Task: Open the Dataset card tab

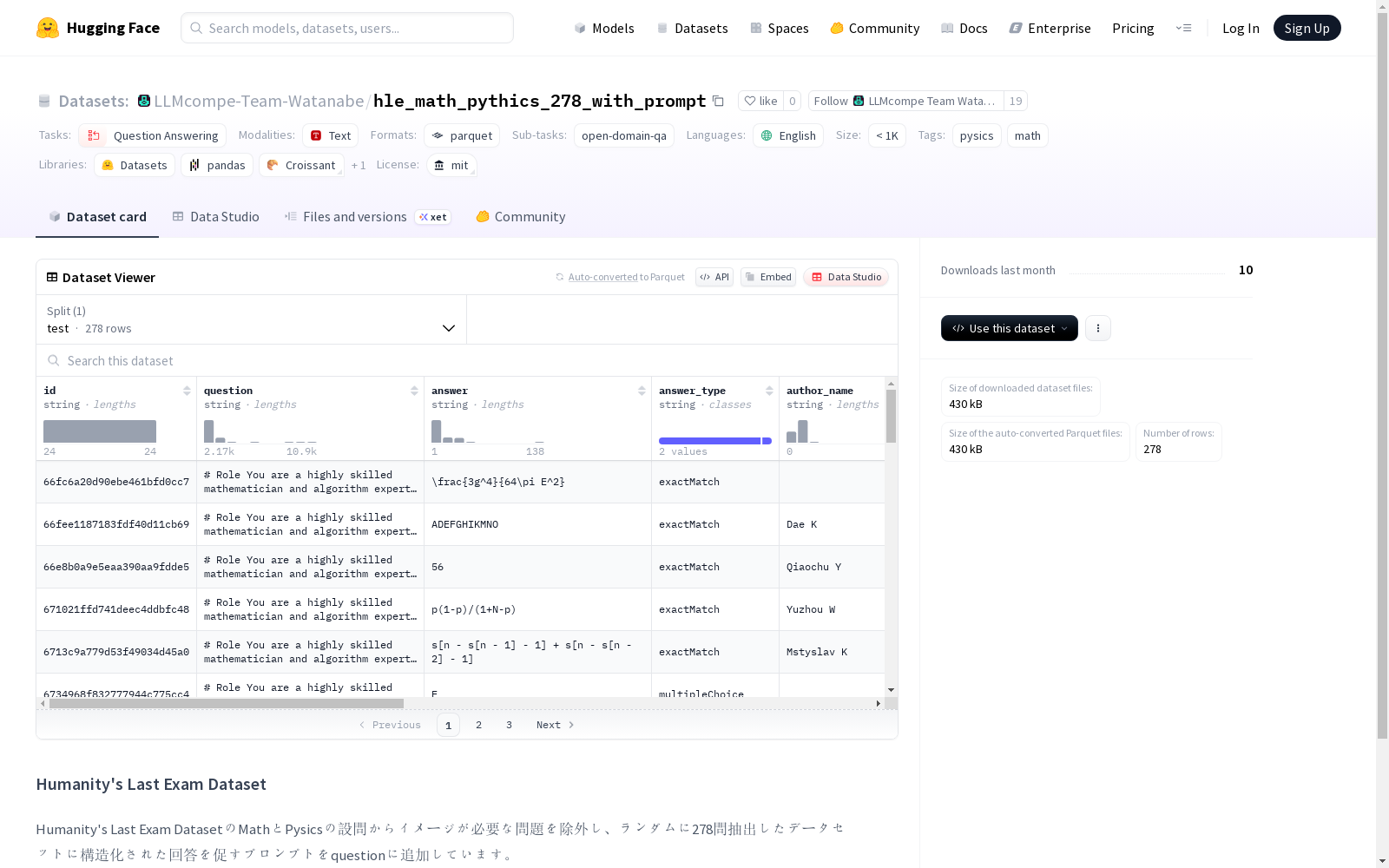Action: point(97,217)
